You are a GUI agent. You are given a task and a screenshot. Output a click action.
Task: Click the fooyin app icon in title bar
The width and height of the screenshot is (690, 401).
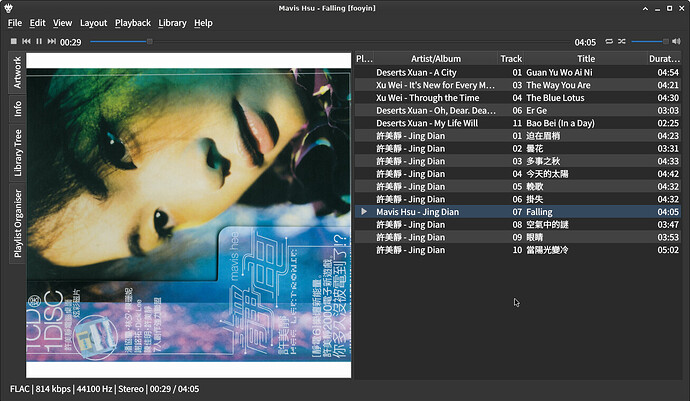point(8,8)
